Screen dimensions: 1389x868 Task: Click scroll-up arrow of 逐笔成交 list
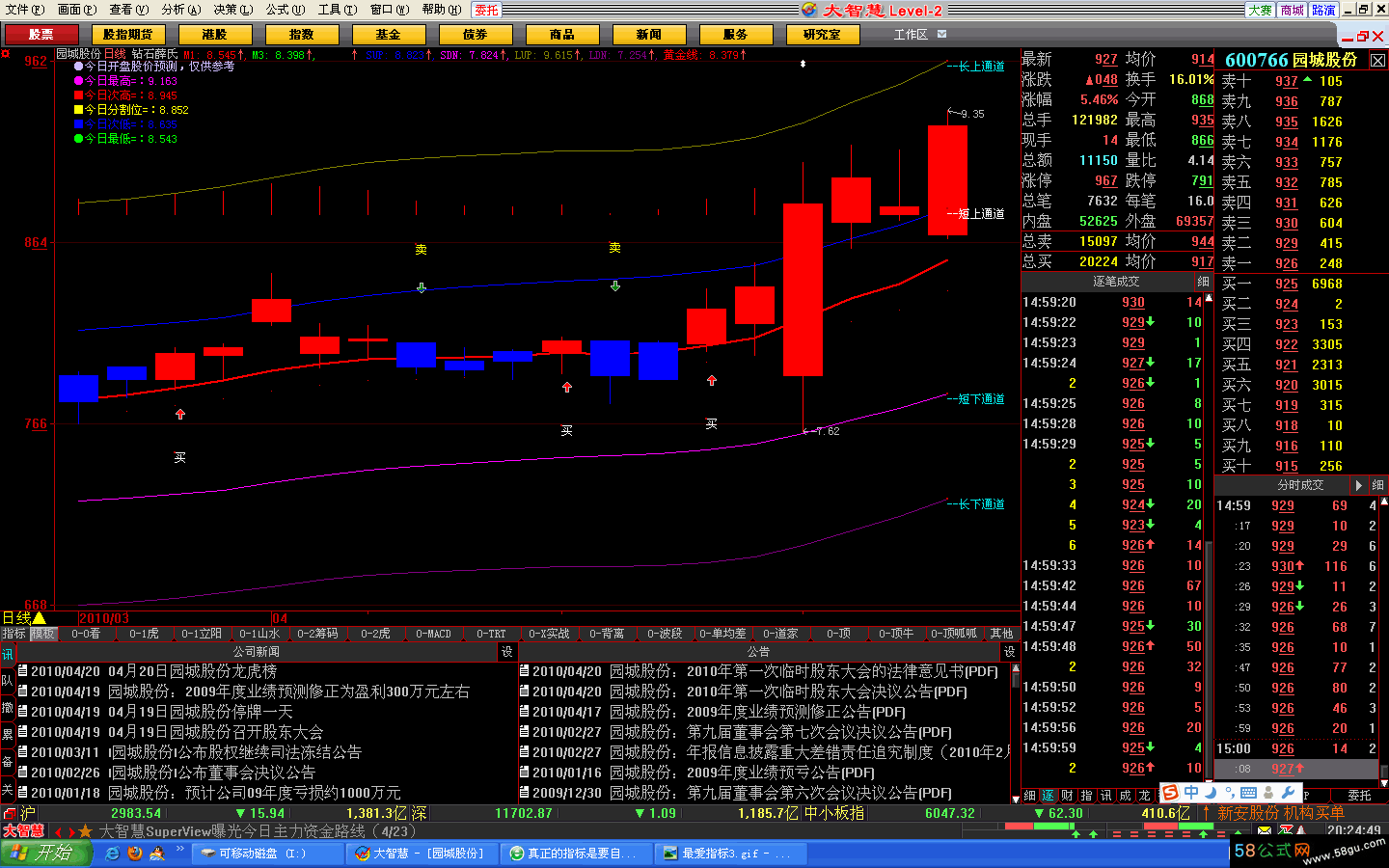pos(1209,298)
